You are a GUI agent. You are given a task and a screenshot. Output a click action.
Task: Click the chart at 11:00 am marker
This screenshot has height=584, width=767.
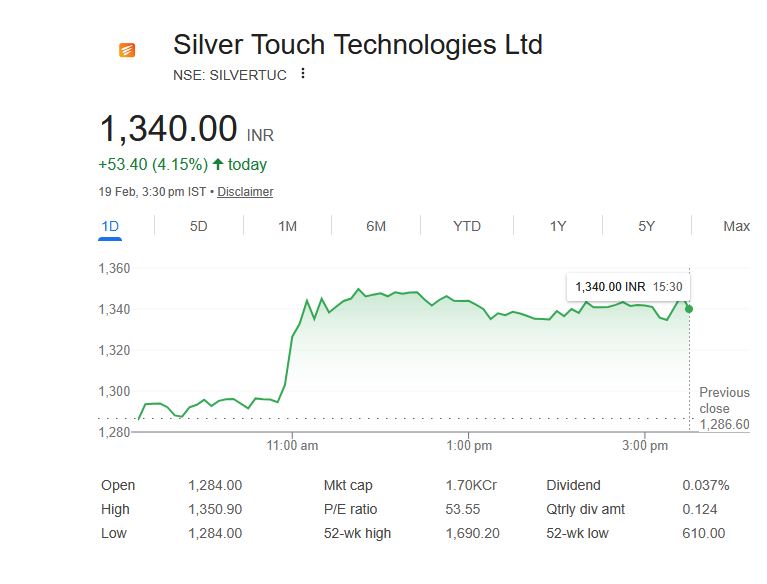pyautogui.click(x=293, y=445)
